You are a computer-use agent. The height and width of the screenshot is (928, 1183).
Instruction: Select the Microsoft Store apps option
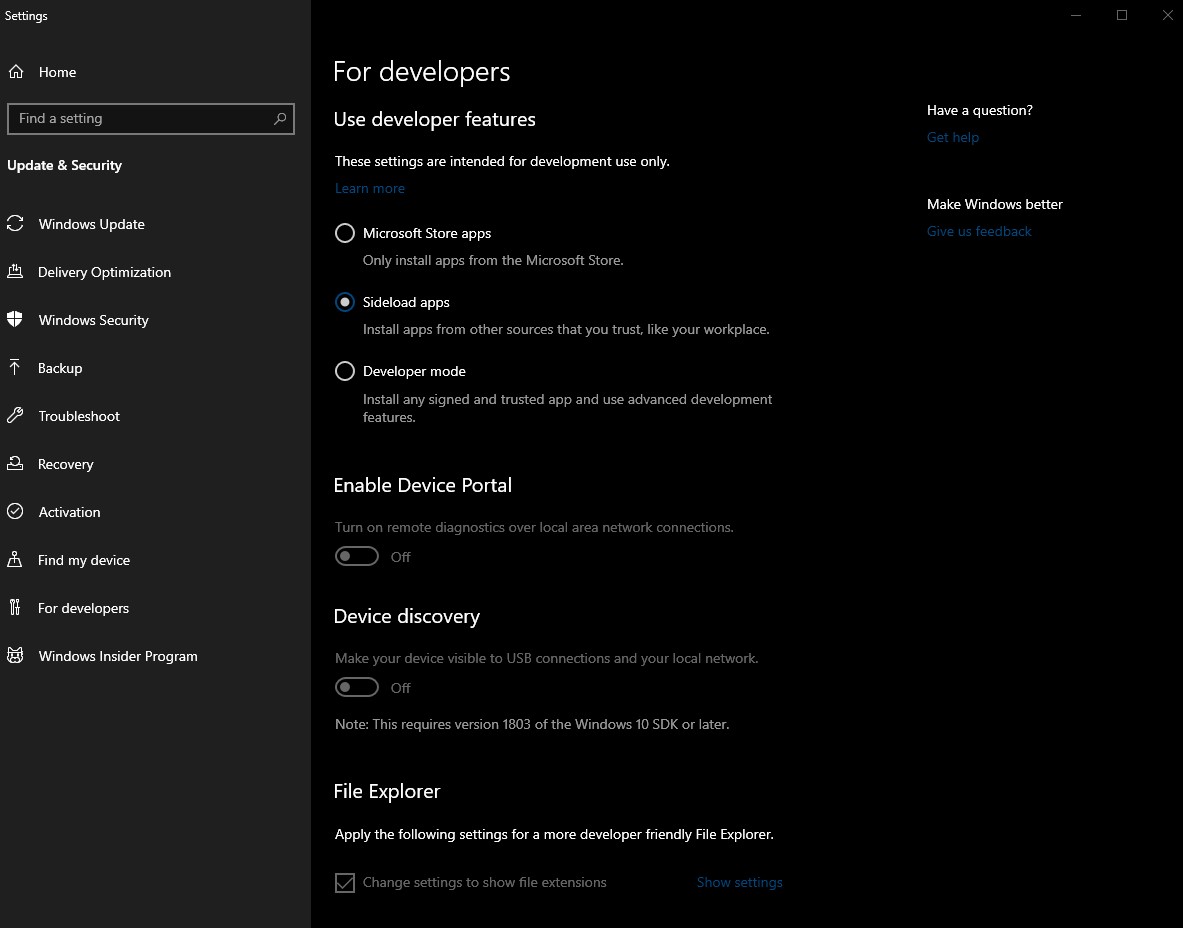pyautogui.click(x=345, y=233)
